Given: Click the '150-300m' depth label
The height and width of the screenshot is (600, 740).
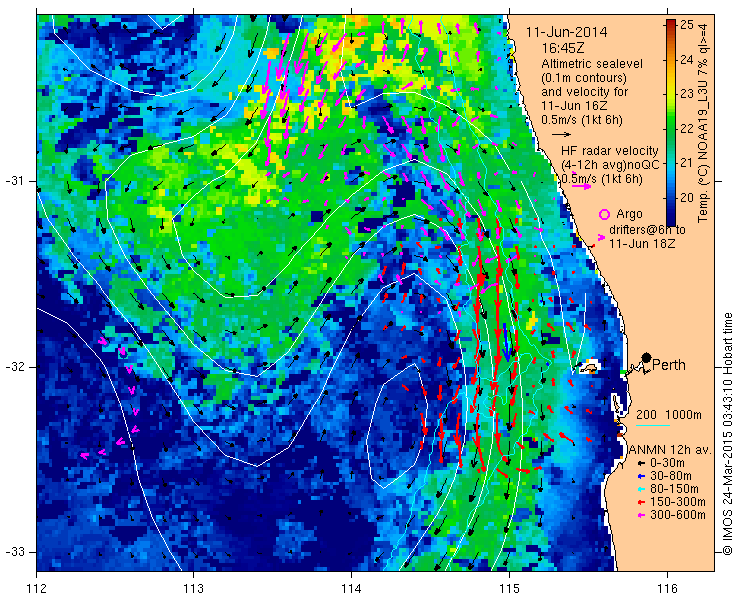Looking at the screenshot, I should [678, 502].
